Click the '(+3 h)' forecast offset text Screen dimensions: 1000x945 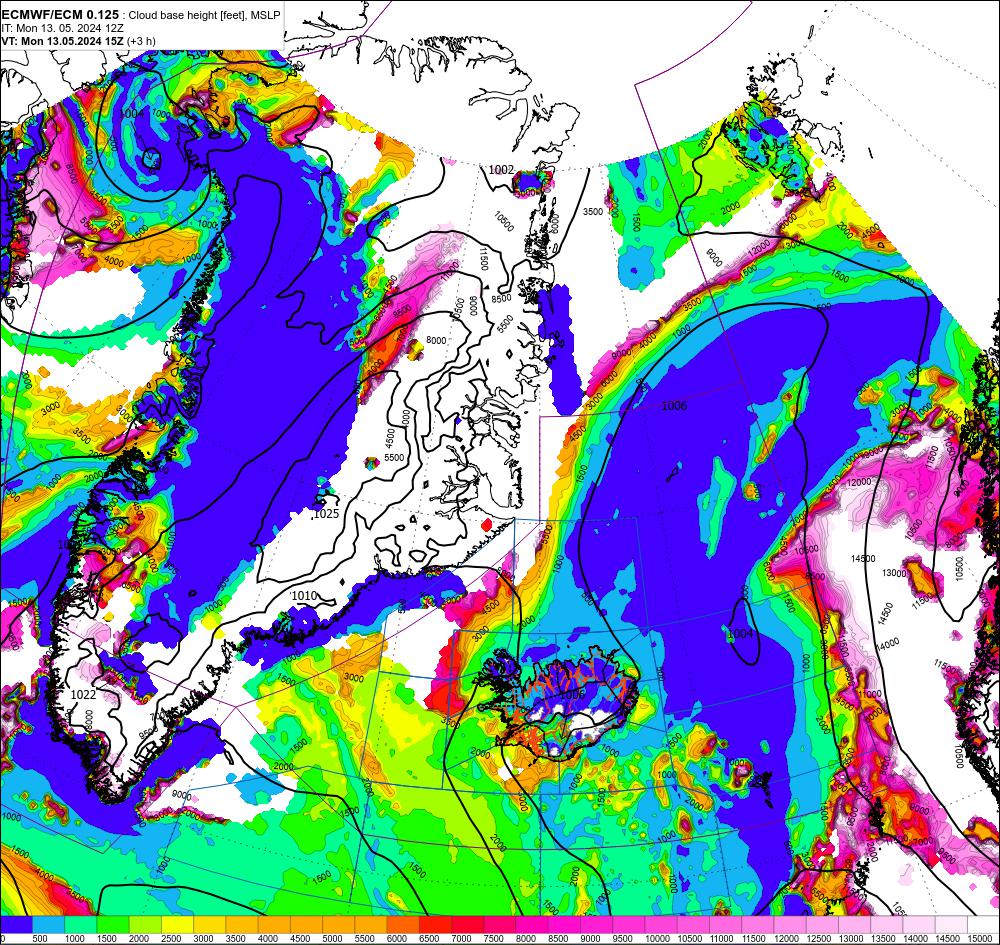141,41
